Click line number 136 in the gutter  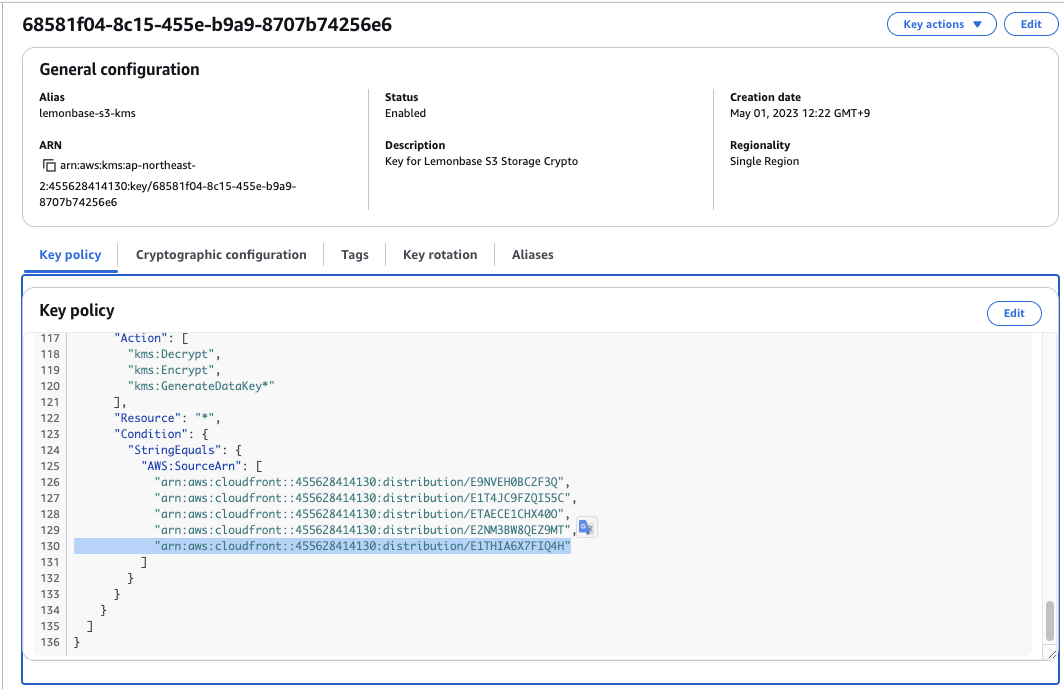click(x=50, y=641)
